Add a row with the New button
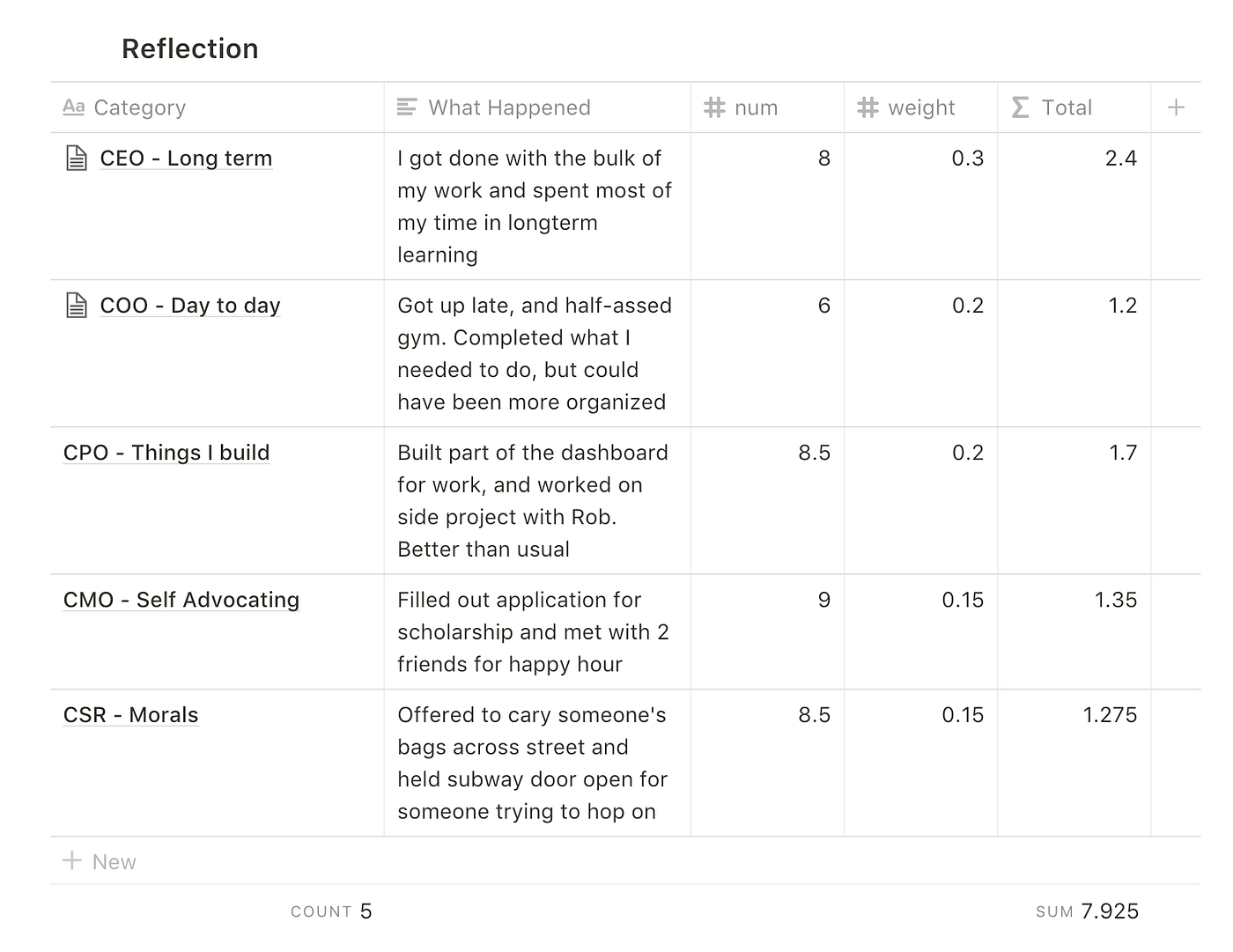This screenshot has width=1233, height=952. [99, 861]
